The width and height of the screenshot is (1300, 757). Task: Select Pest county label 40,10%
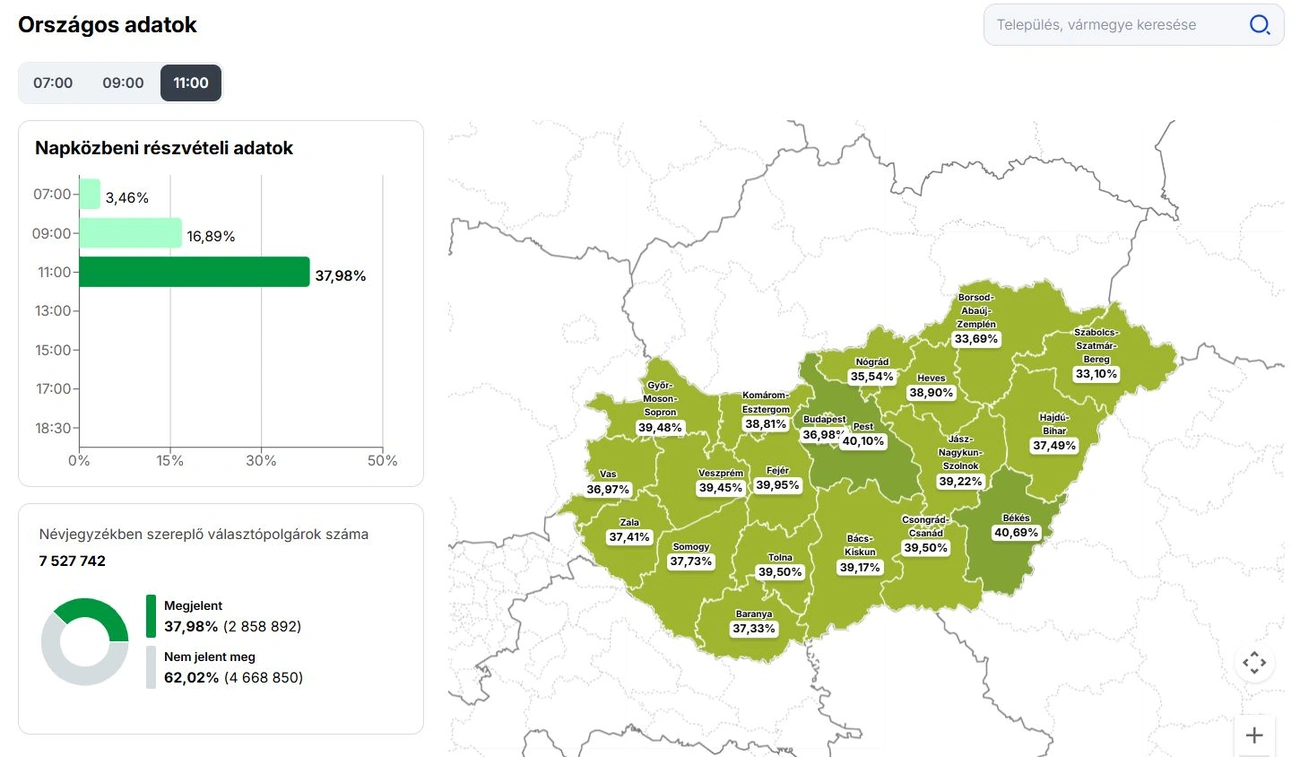point(863,441)
